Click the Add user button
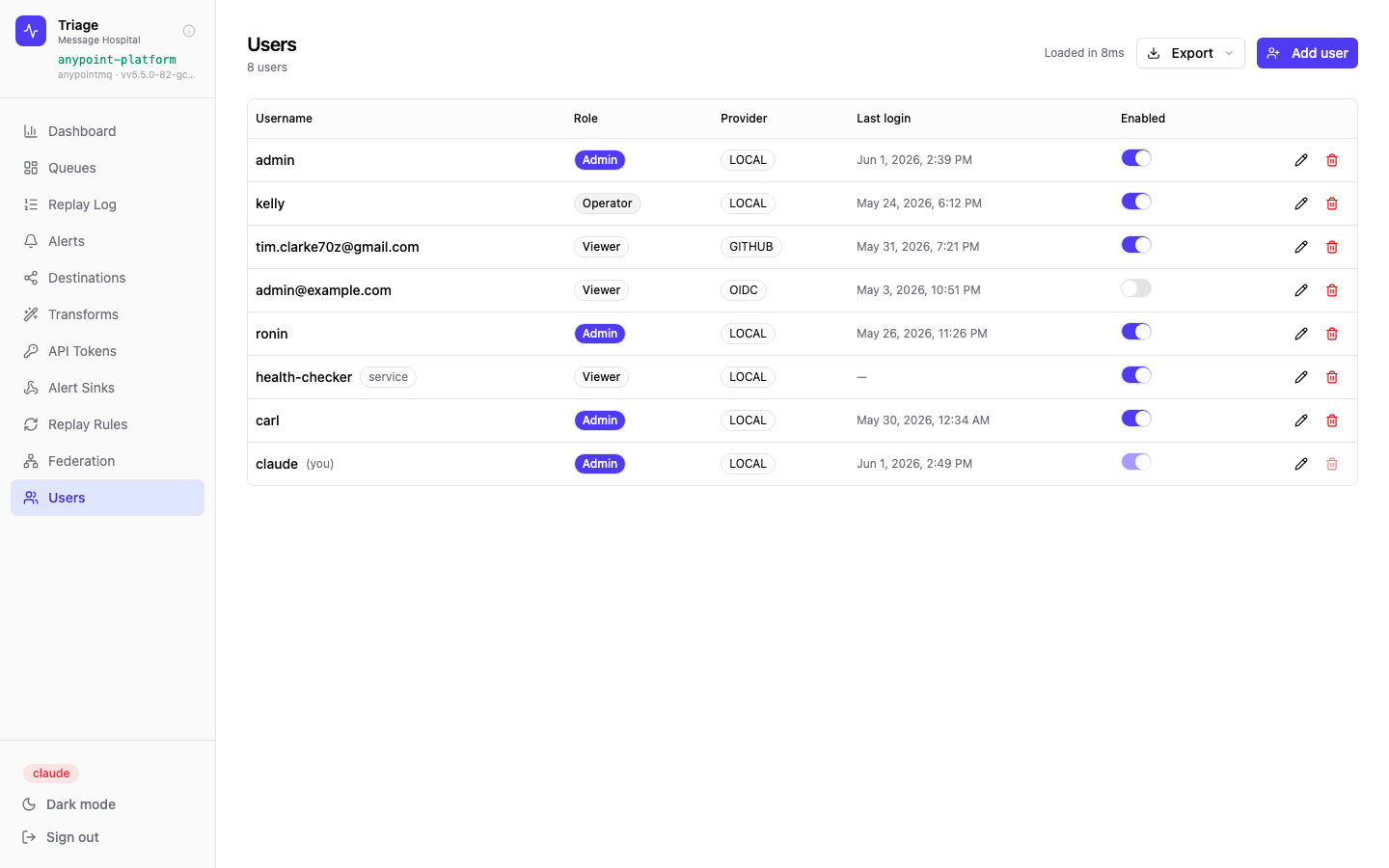 1307,53
